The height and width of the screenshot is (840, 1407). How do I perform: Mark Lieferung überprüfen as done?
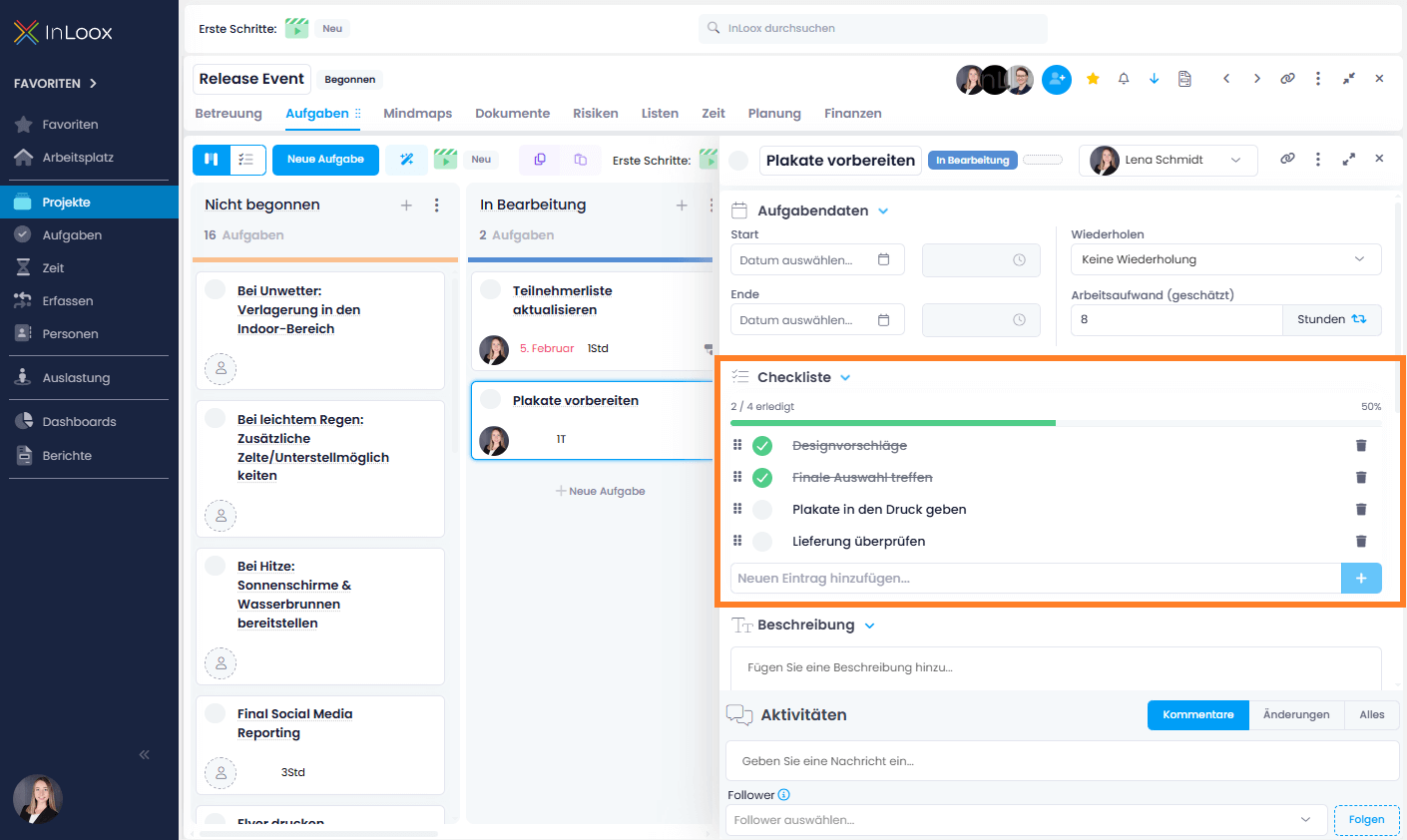point(762,542)
